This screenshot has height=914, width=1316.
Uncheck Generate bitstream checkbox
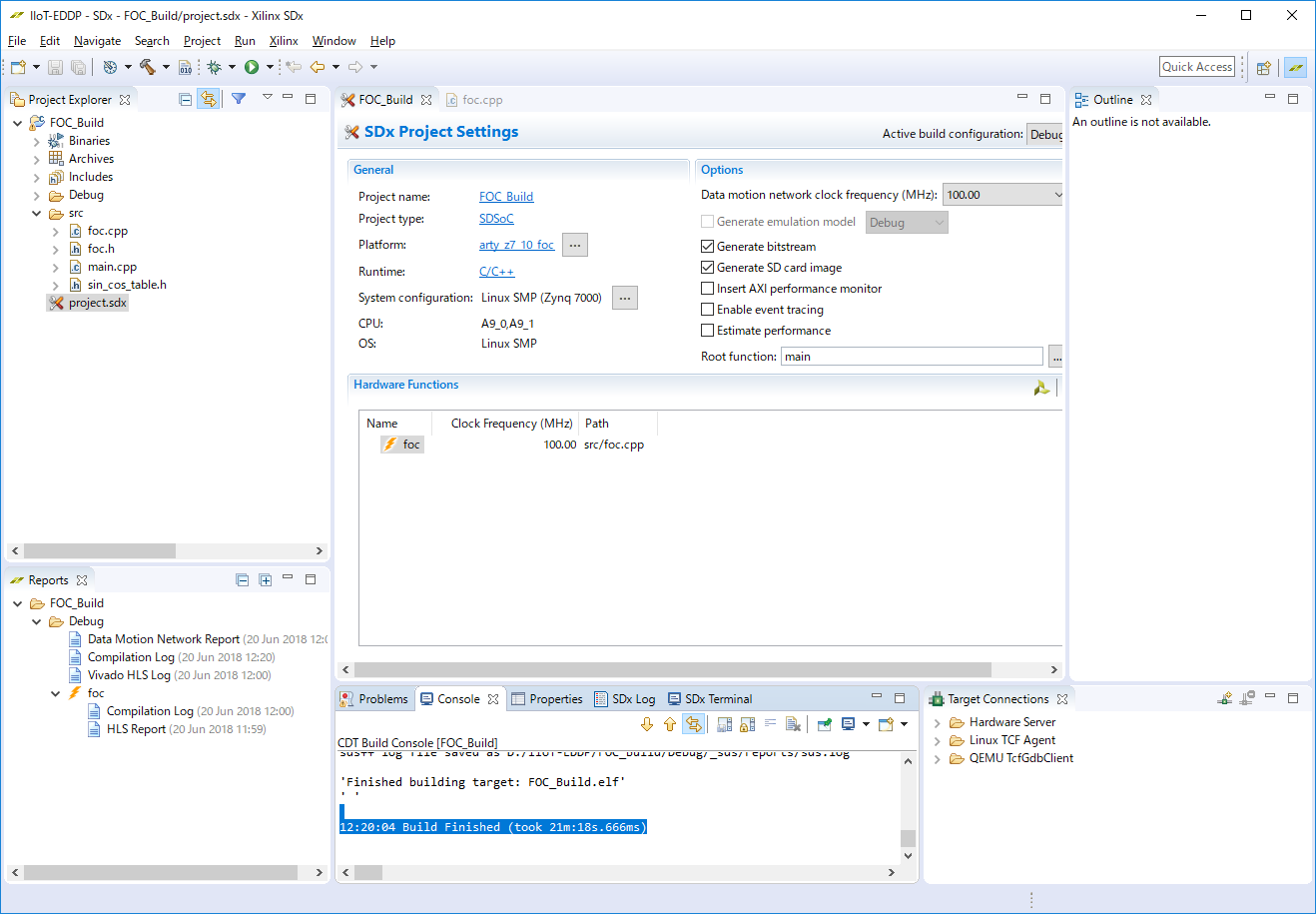point(708,247)
